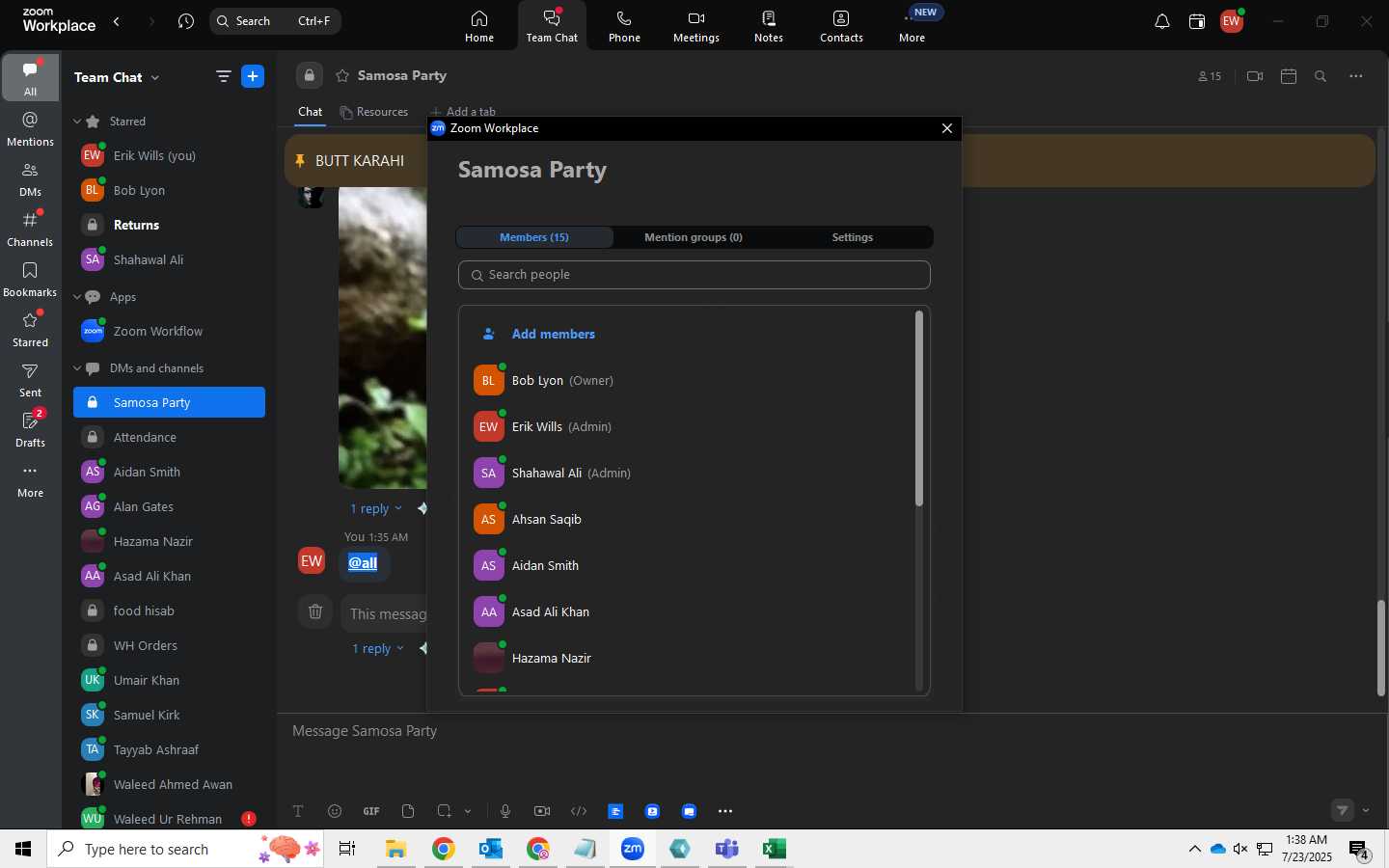Open the Notes section
The width and height of the screenshot is (1389, 868).
pos(769,26)
